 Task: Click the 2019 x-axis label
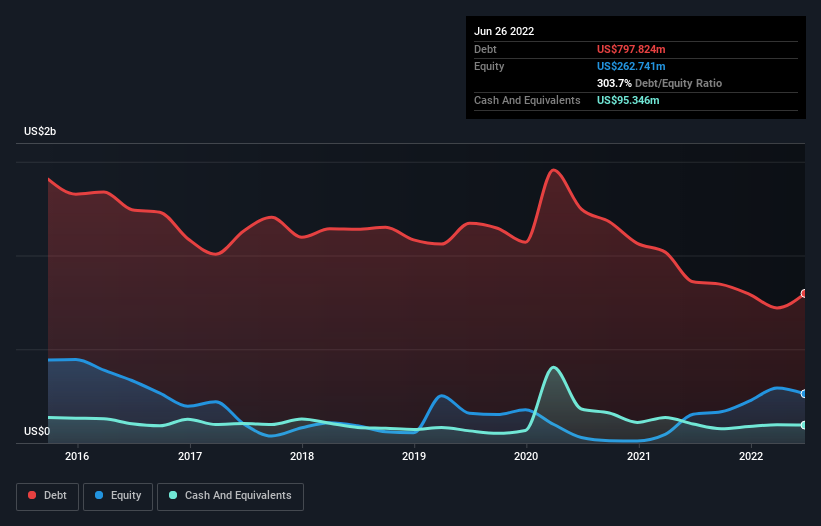pyautogui.click(x=414, y=456)
